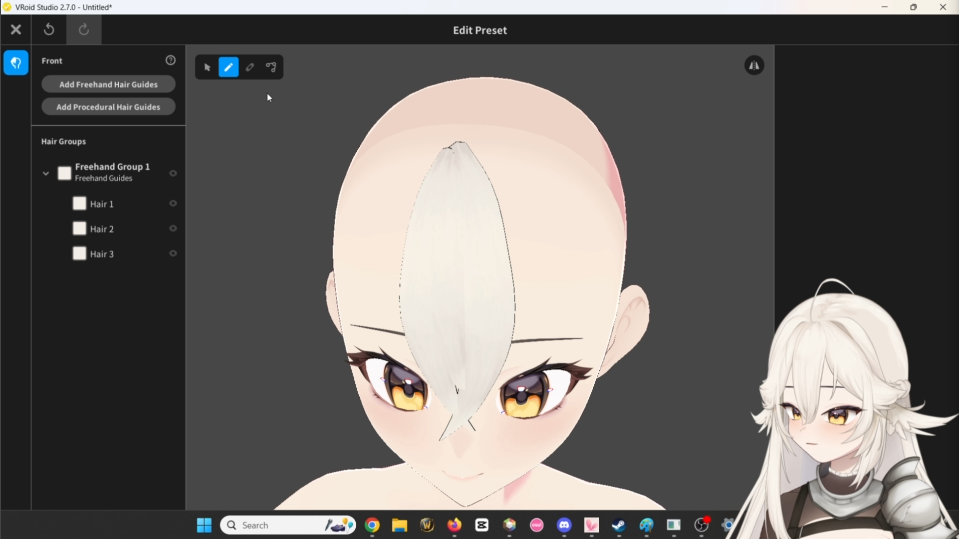
Task: Click the Hair 3 color swatch
Action: (80, 253)
